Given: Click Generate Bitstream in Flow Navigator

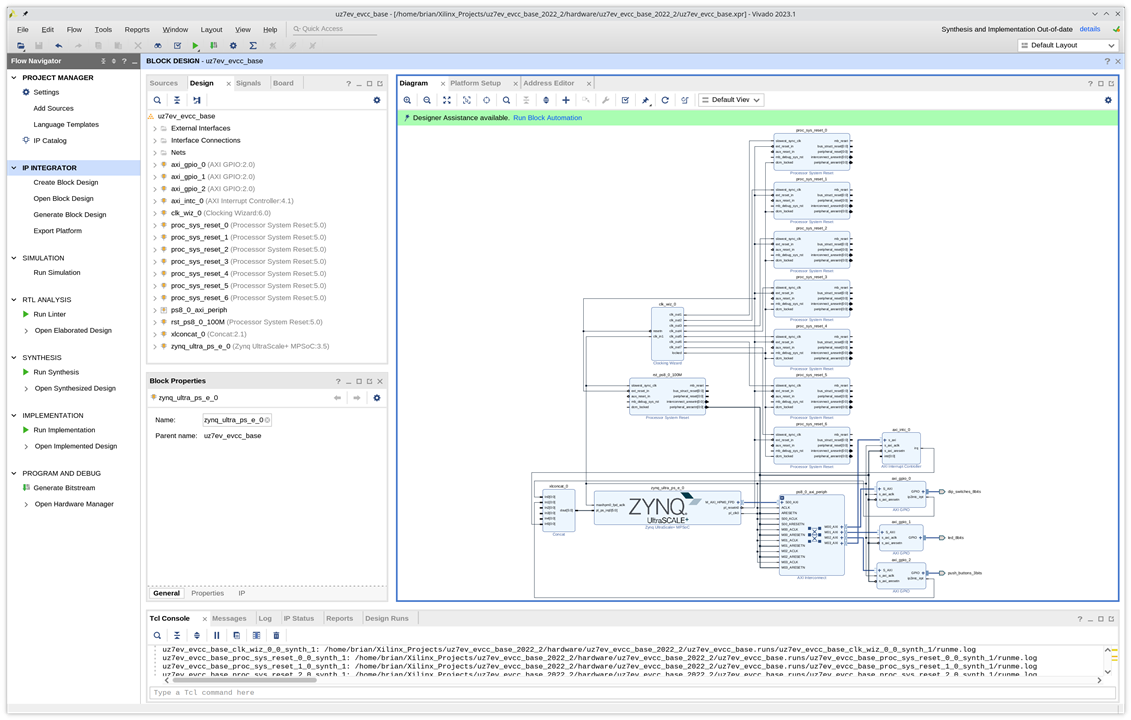Looking at the screenshot, I should click(64, 488).
